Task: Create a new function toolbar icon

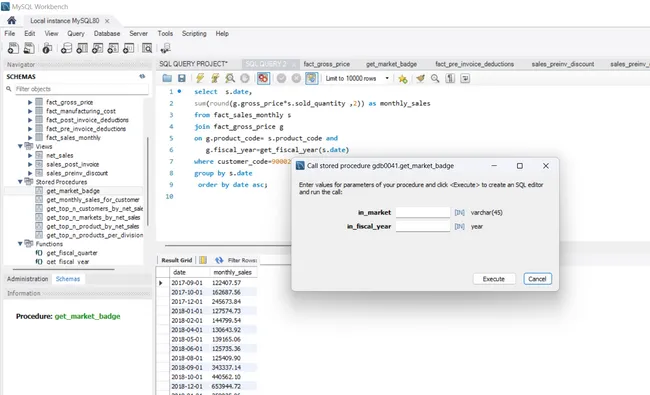Action: [129, 48]
